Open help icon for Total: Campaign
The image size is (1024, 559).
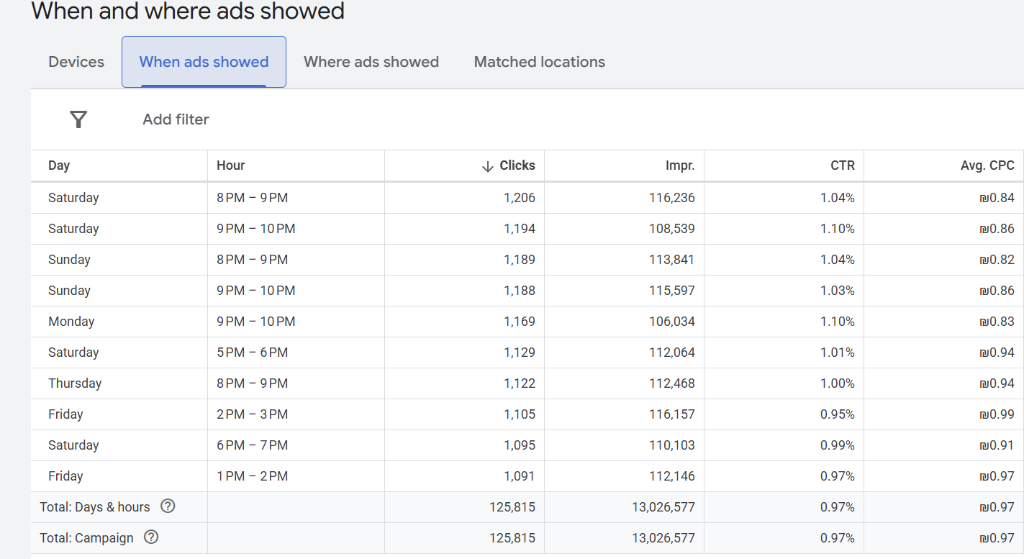pyautogui.click(x=151, y=537)
